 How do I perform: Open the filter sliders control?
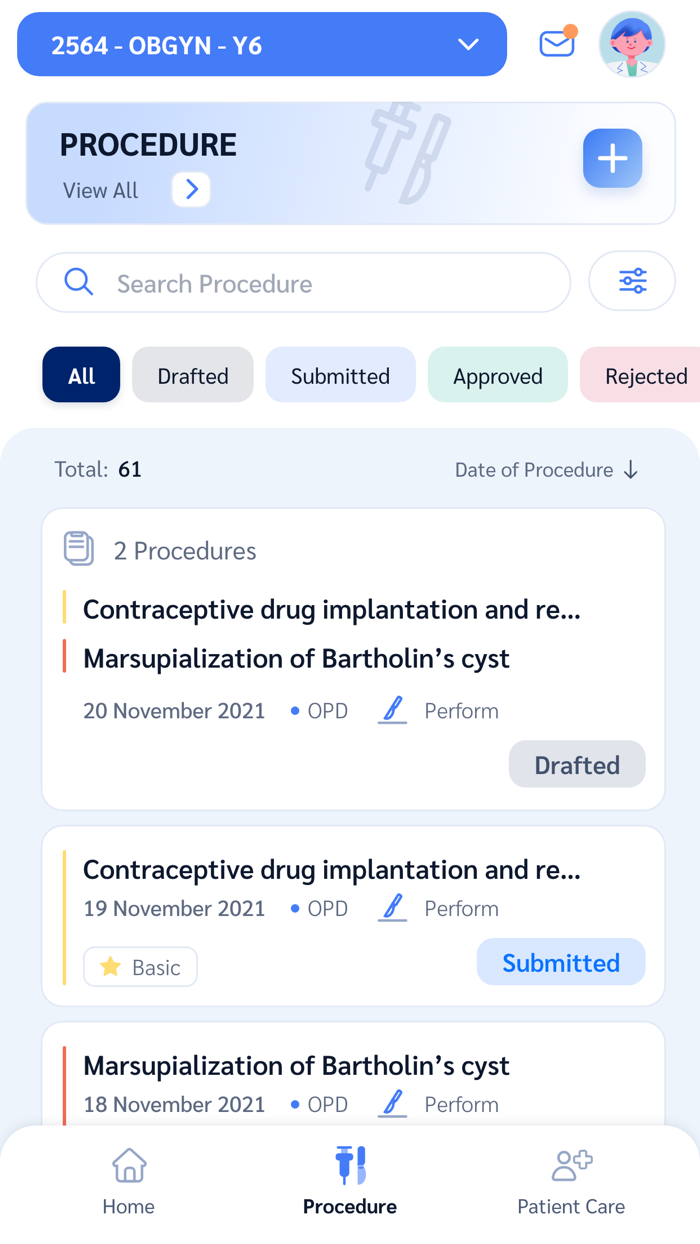(632, 281)
